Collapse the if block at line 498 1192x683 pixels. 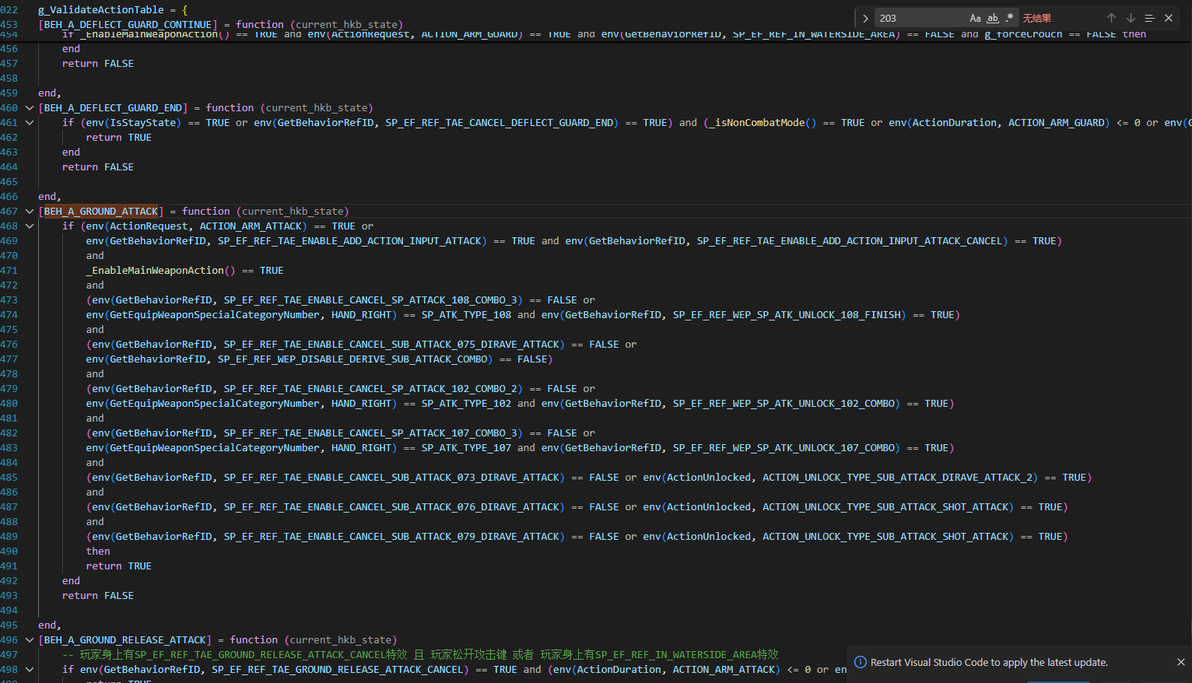pos(30,669)
